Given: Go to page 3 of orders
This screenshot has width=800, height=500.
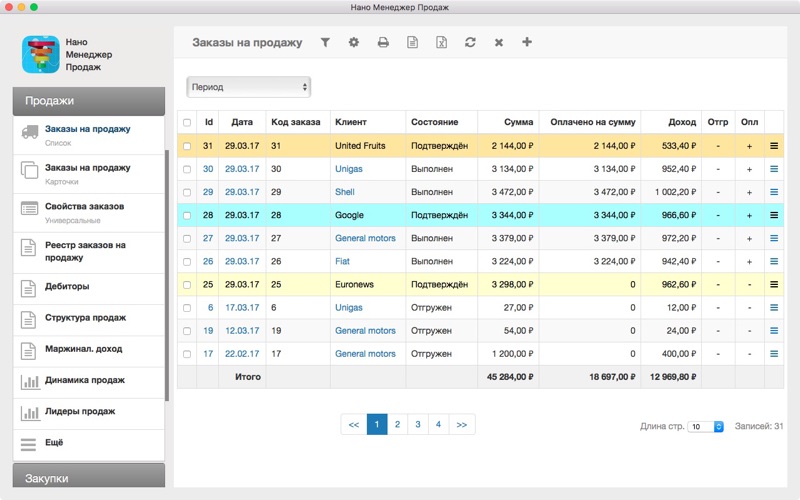Looking at the screenshot, I should point(418,424).
